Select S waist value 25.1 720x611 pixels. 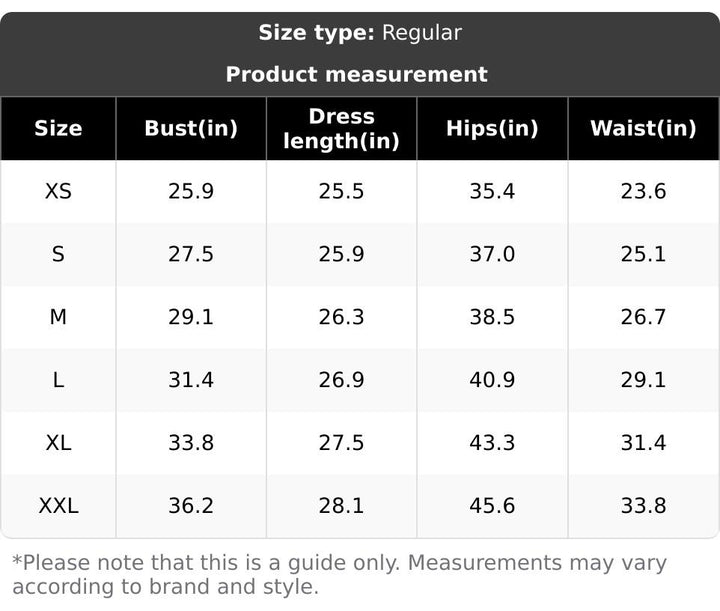[x=643, y=254]
